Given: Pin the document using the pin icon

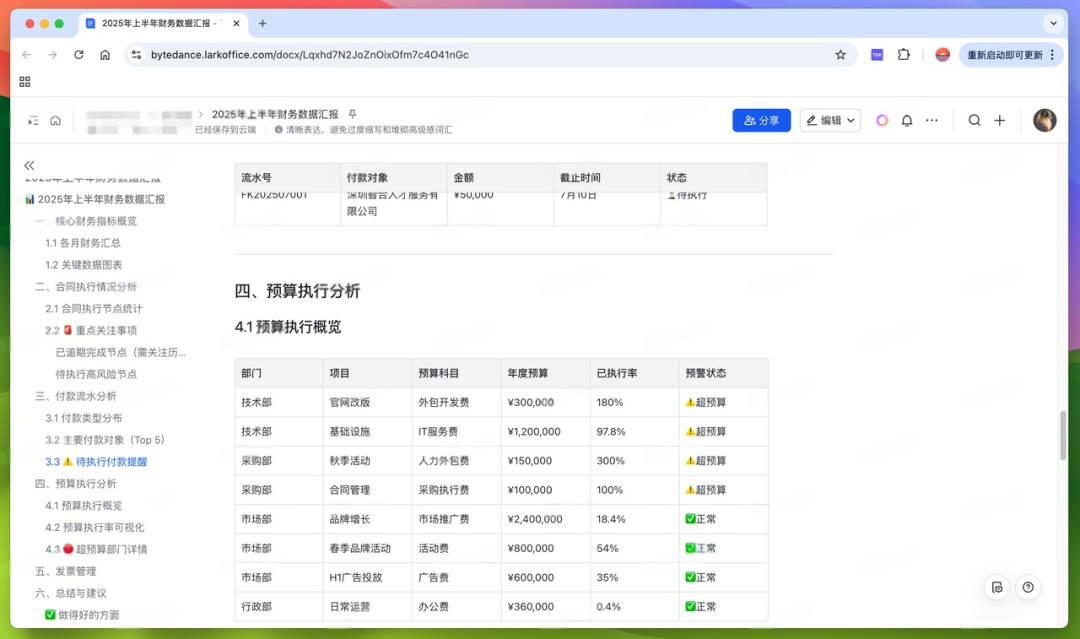Looking at the screenshot, I should click(352, 114).
